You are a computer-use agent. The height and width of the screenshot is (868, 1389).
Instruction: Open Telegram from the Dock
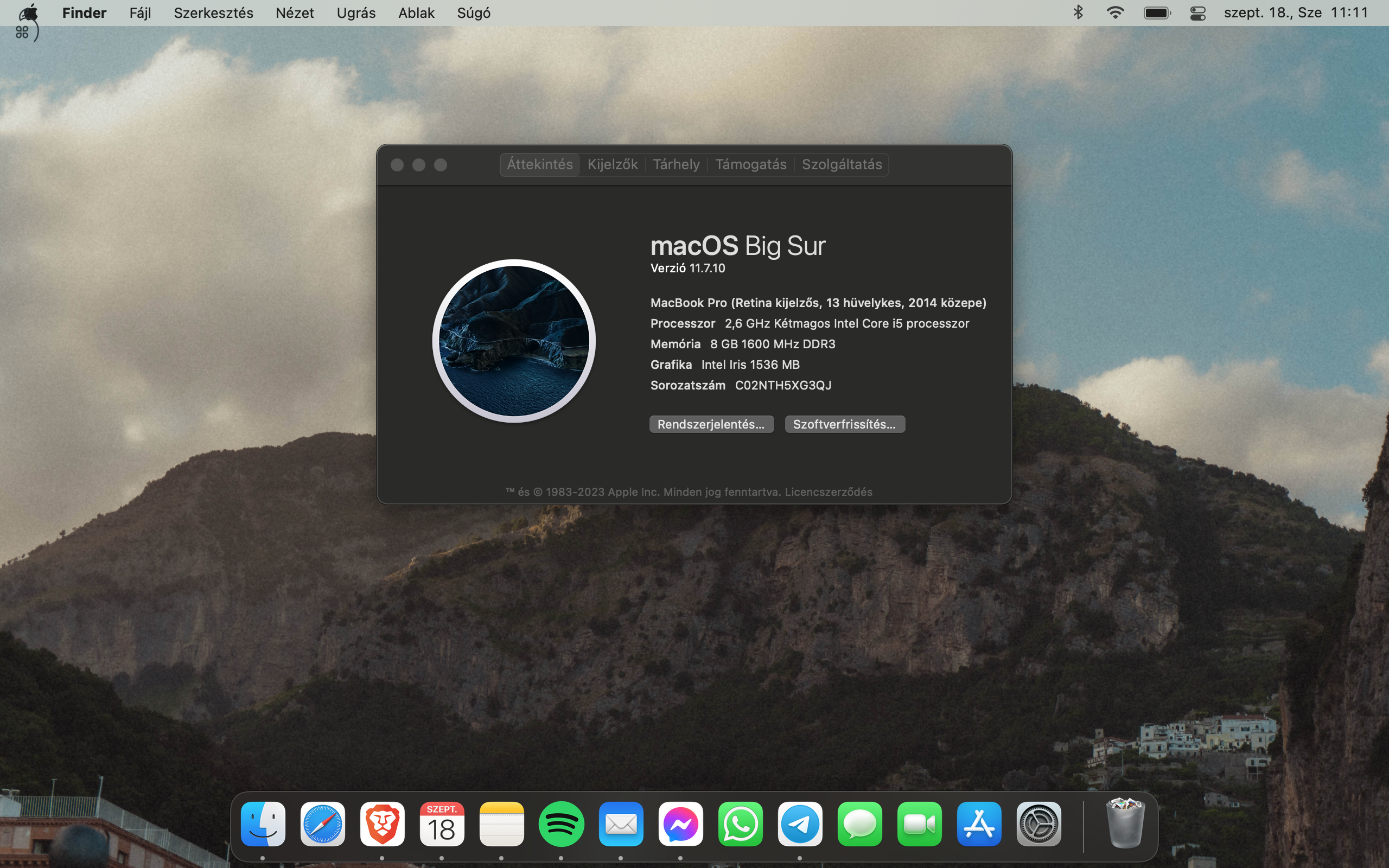click(800, 824)
